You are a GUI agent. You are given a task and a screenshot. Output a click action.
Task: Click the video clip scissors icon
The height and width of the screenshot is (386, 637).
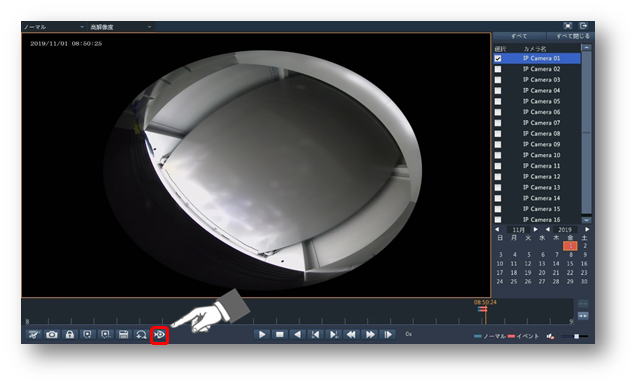click(34, 334)
